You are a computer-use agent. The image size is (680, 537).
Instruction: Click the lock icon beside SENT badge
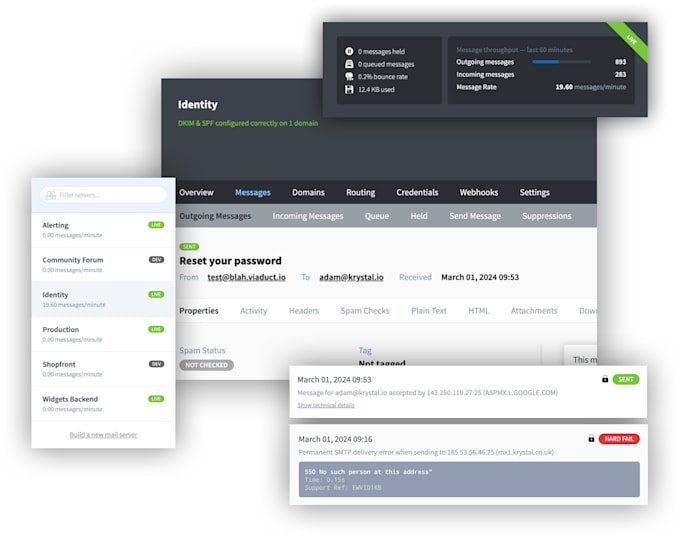[x=605, y=379]
